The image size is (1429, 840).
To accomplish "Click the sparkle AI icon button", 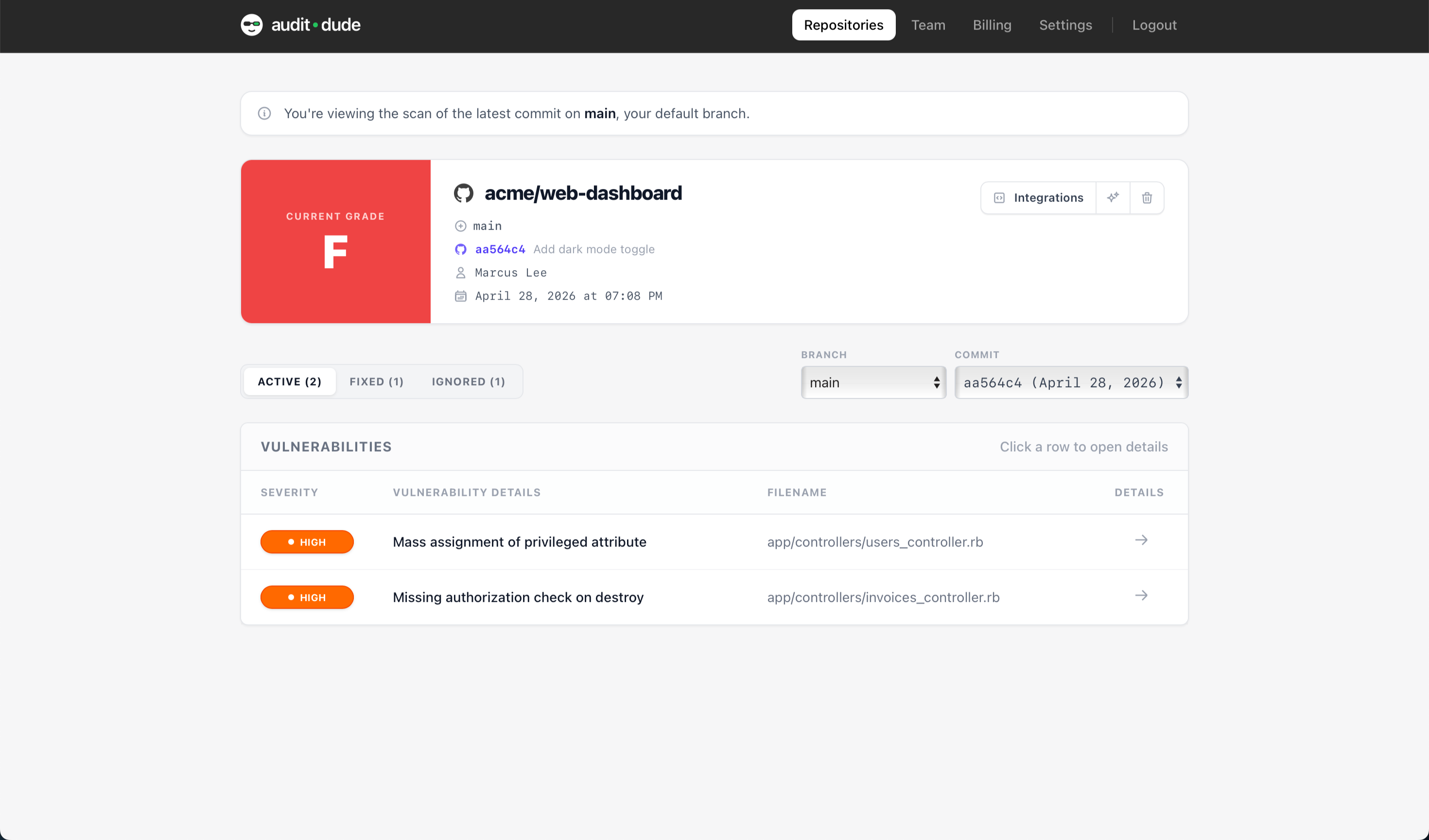I will pos(1113,198).
